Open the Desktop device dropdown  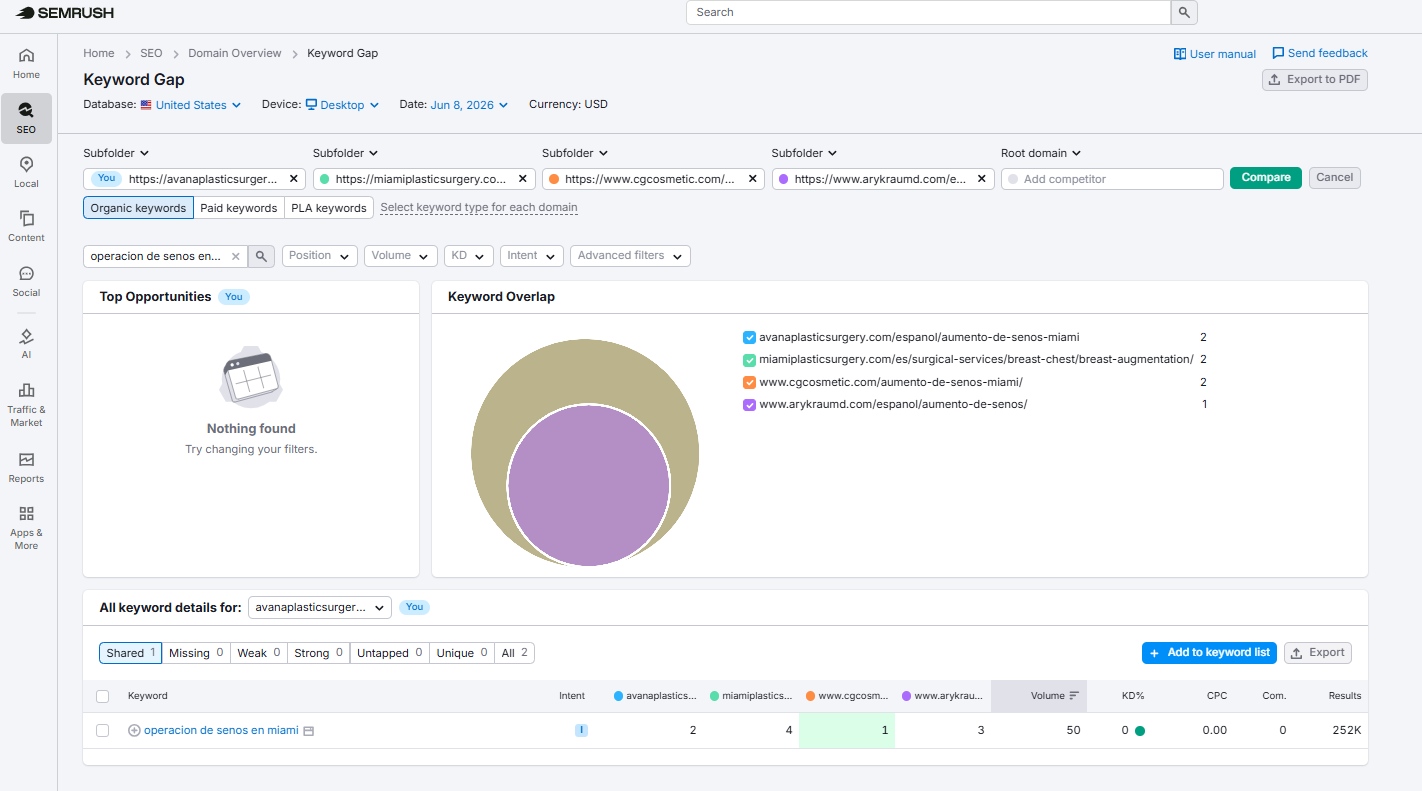[x=342, y=105]
